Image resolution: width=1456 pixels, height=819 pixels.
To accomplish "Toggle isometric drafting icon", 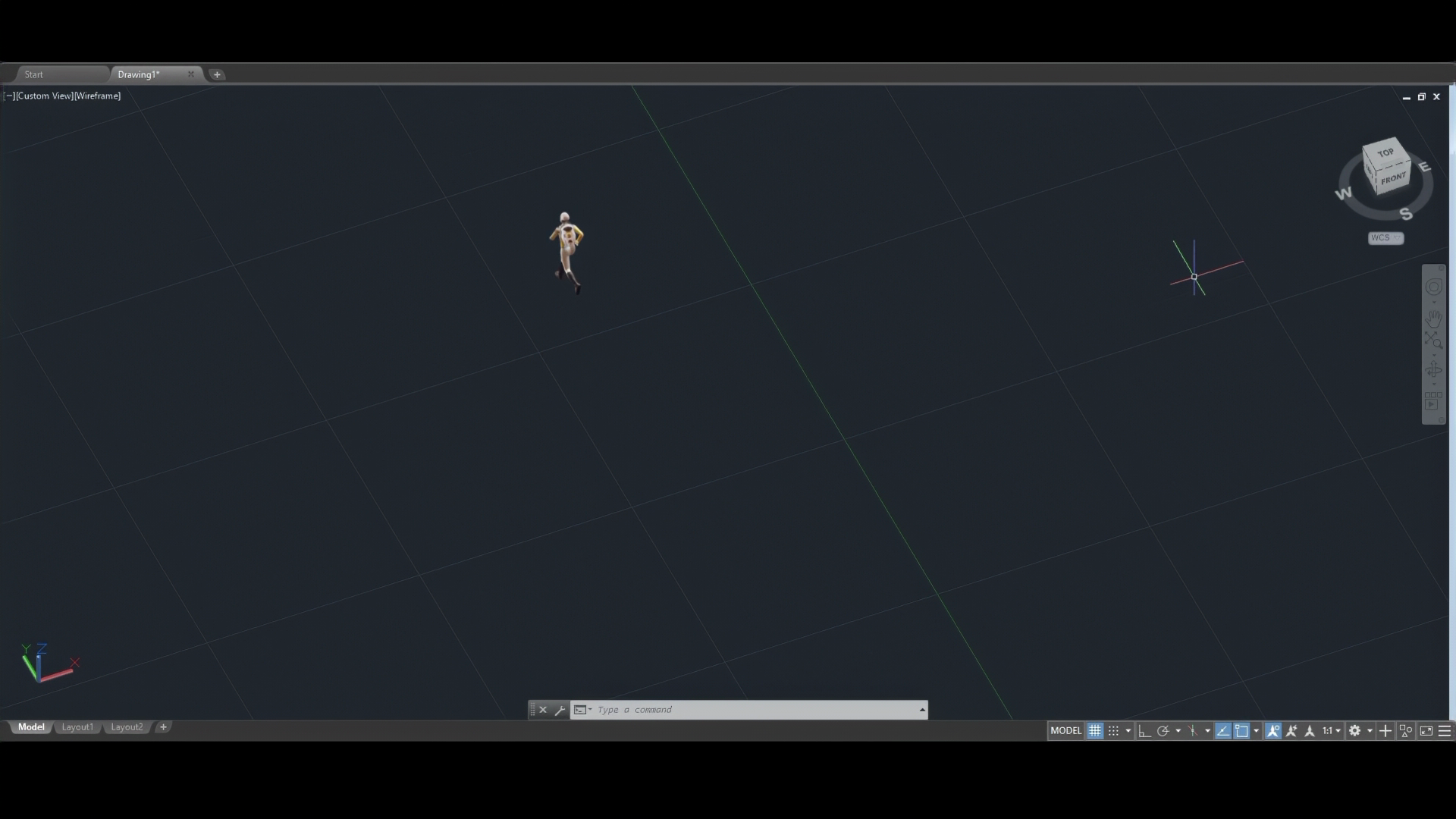I will [1193, 731].
